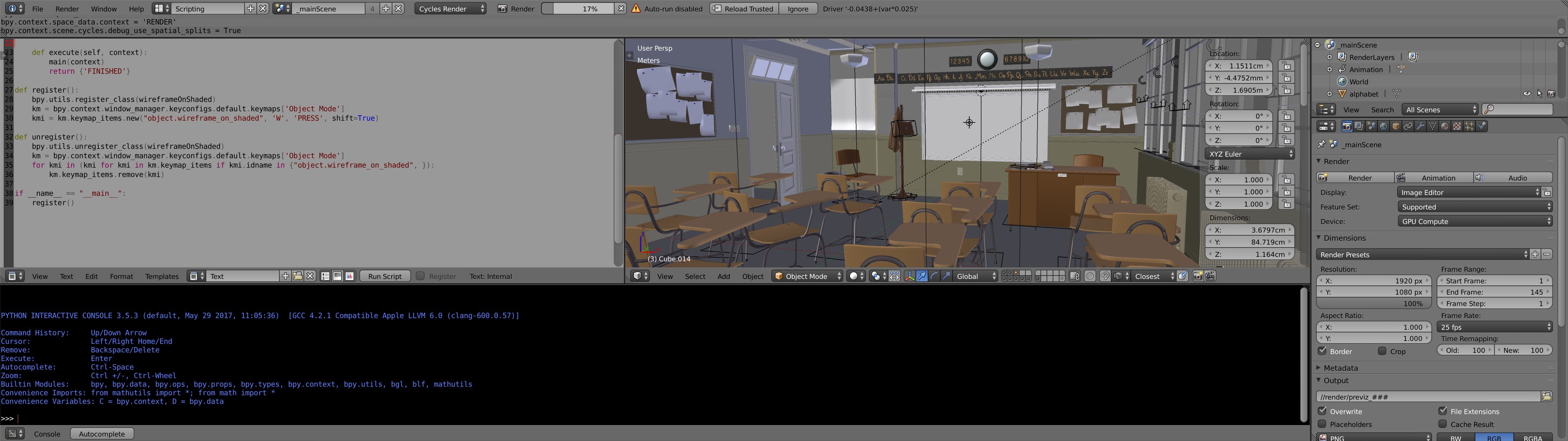The height and width of the screenshot is (441, 1568).
Task: Expand the Metadata panel
Action: pyautogui.click(x=1340, y=368)
